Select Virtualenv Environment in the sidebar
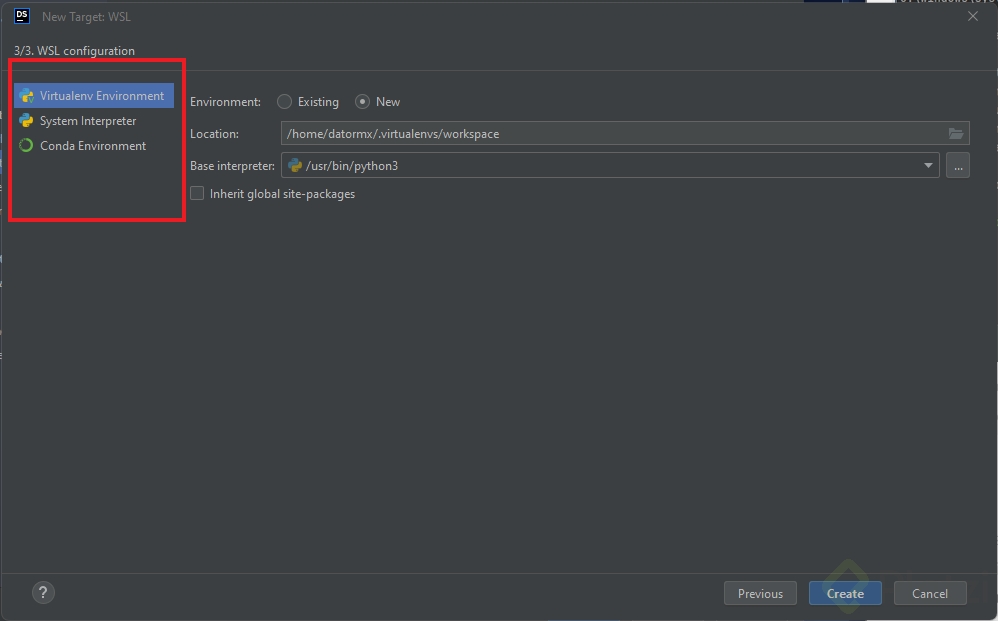 [94, 95]
